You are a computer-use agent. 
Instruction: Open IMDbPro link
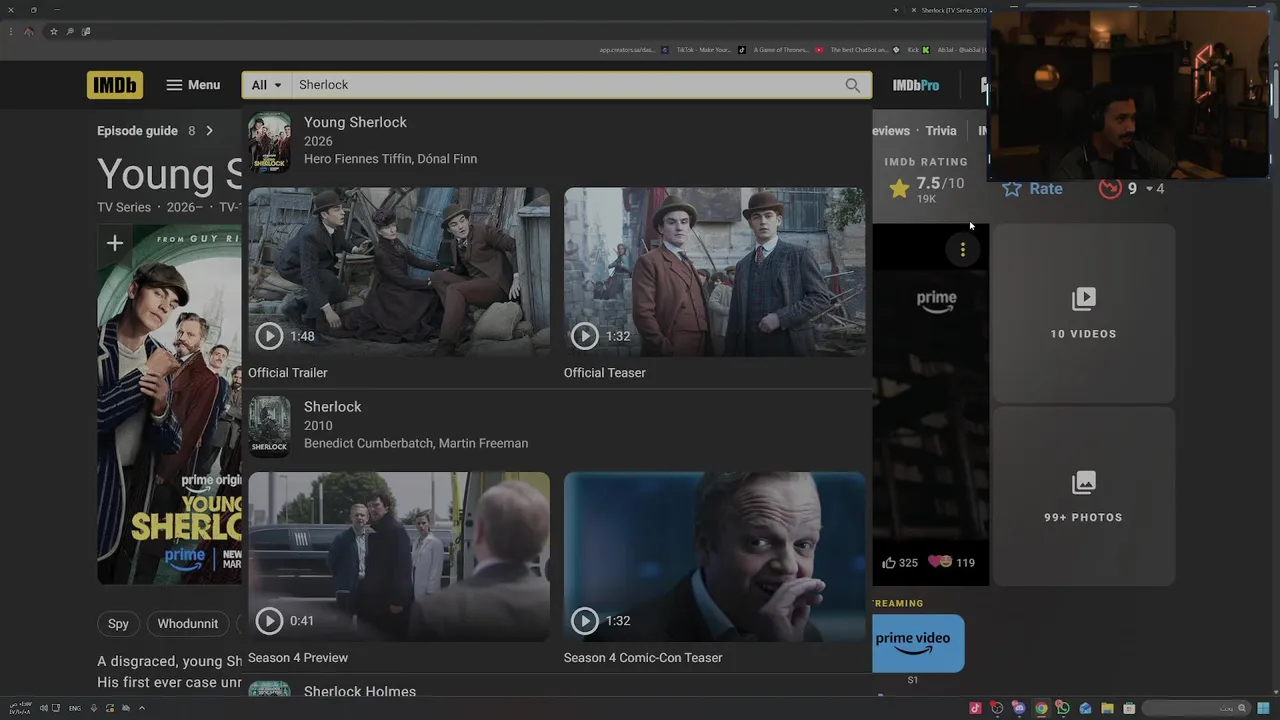click(x=916, y=85)
